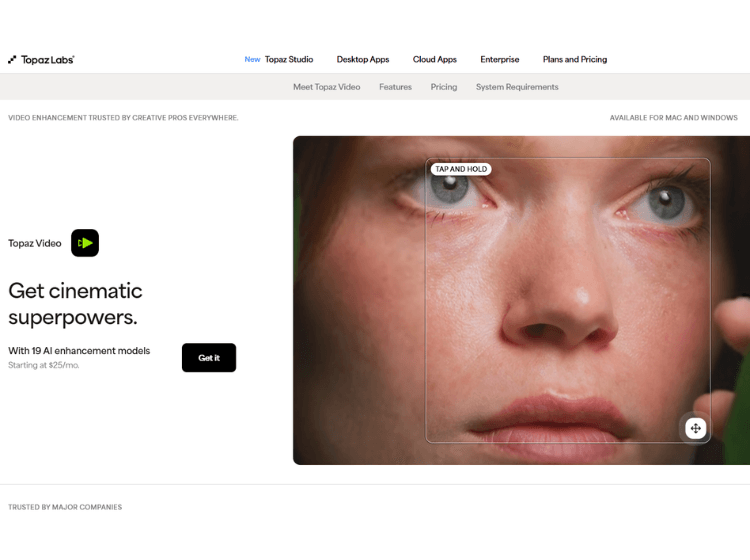Open the Topaz Studio menu item
Viewport: 750px width, 560px height.
[x=289, y=59]
